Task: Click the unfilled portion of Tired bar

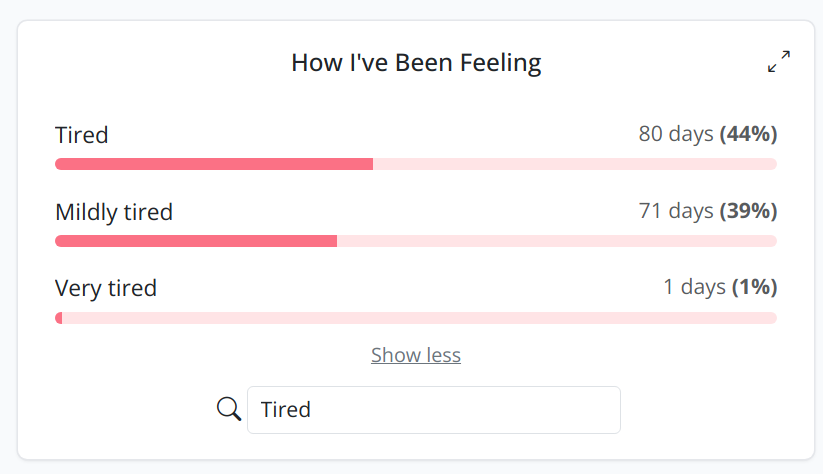Action: click(x=575, y=164)
